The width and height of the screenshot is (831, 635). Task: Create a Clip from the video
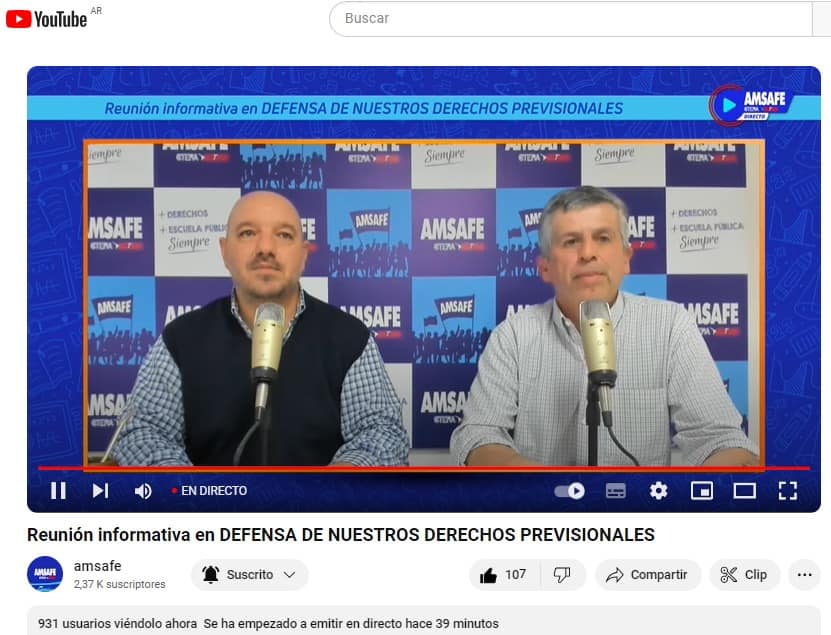(x=744, y=575)
